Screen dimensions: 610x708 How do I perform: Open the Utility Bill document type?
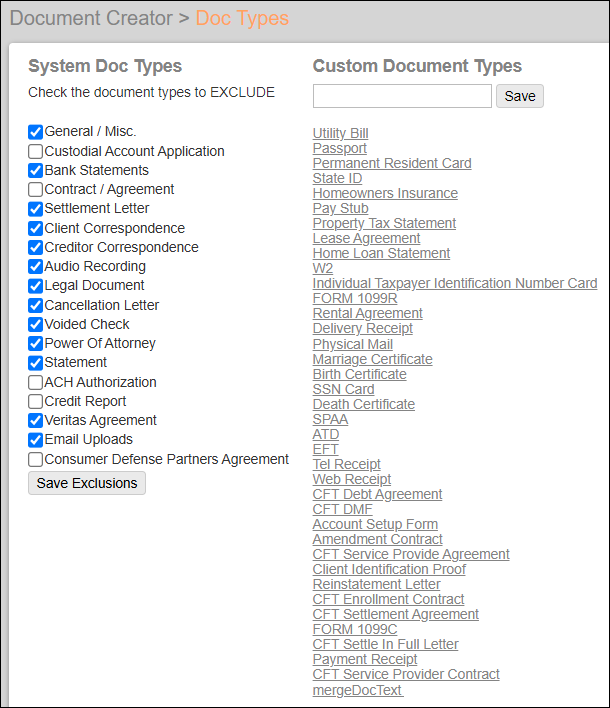[340, 133]
